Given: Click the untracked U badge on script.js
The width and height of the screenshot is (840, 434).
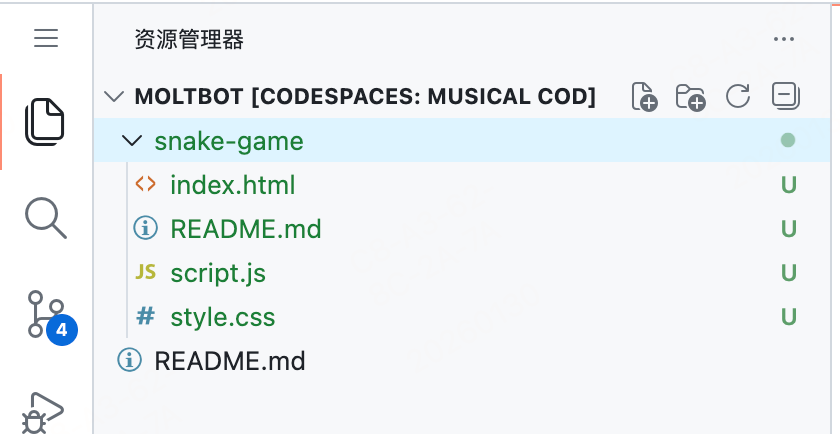Looking at the screenshot, I should pos(788,273).
